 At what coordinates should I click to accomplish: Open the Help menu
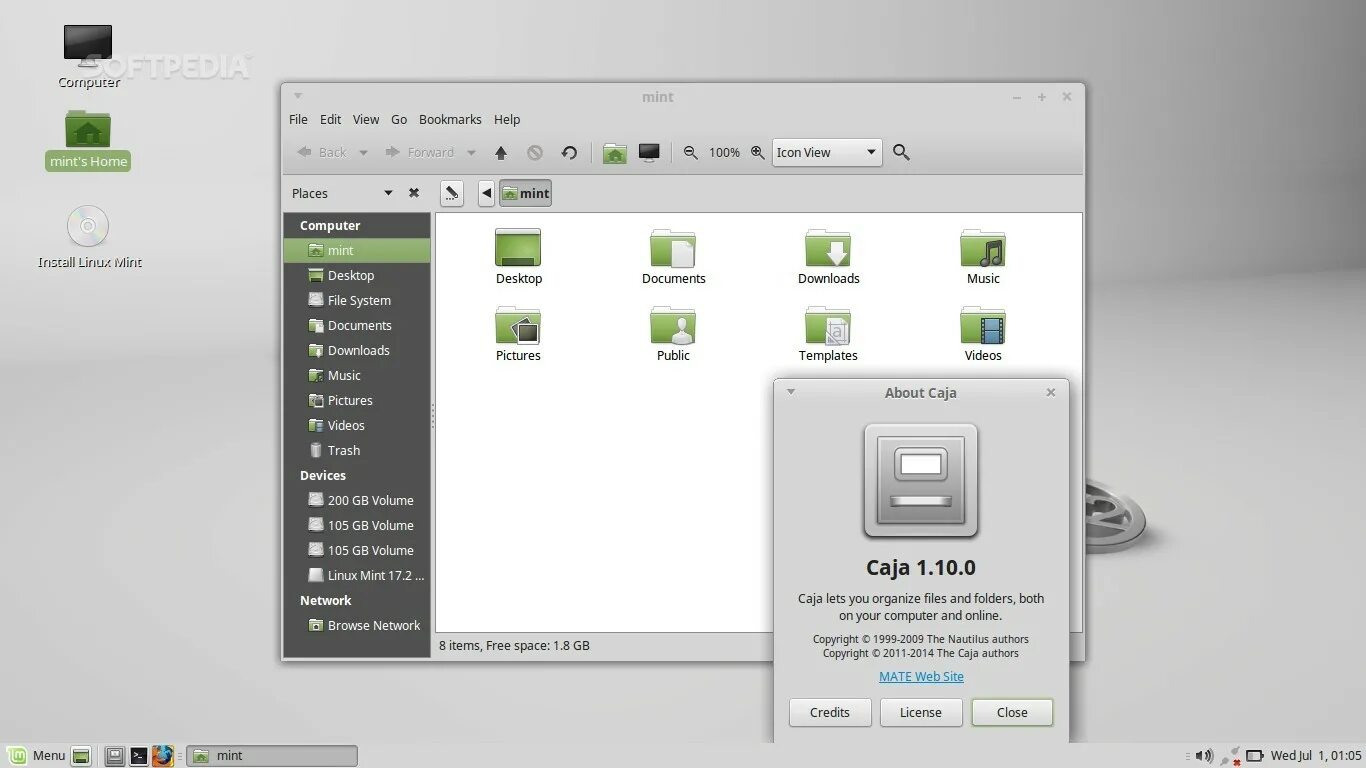click(507, 119)
